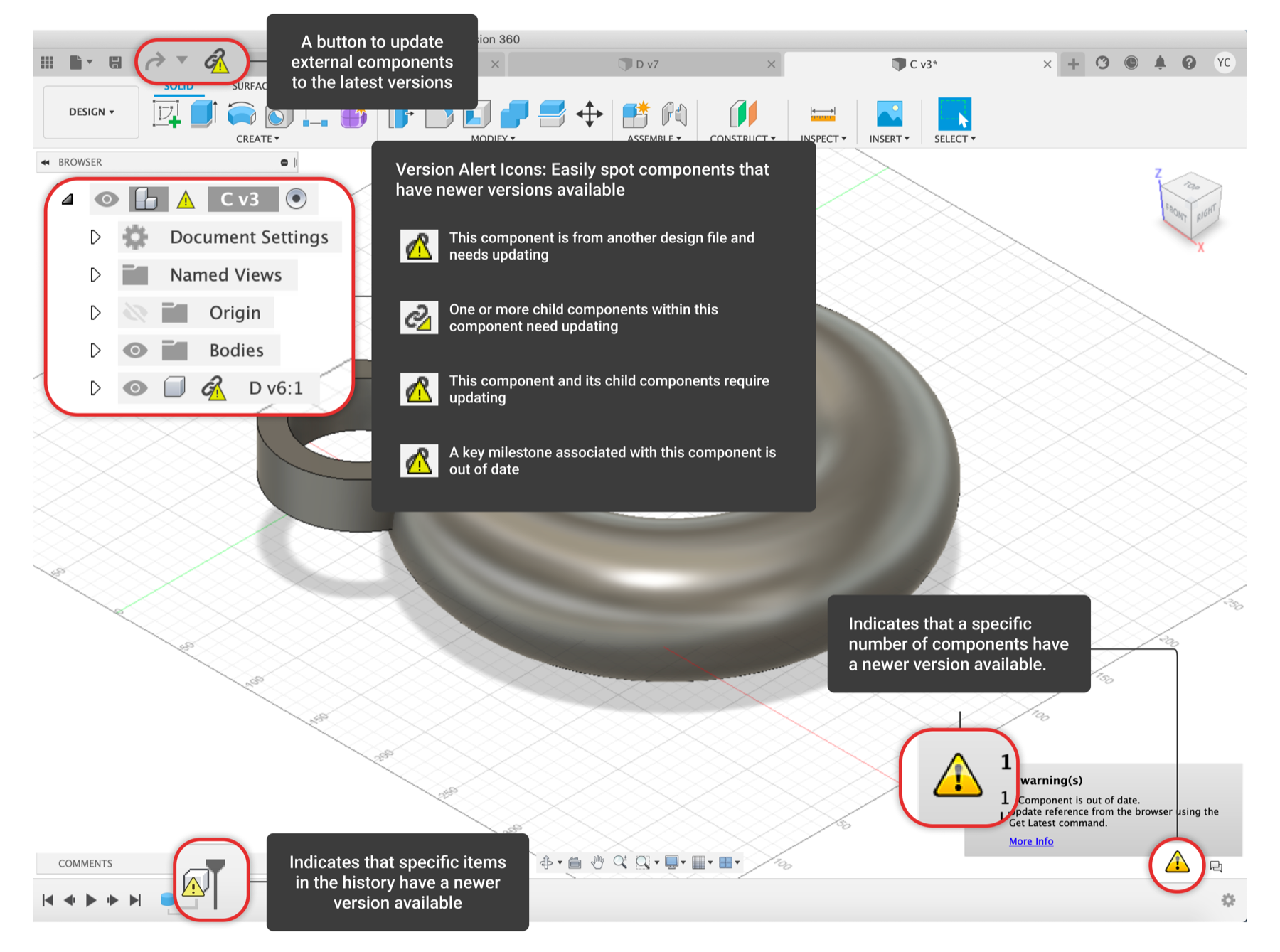
Task: Select the Pan hand tool
Action: (x=597, y=862)
